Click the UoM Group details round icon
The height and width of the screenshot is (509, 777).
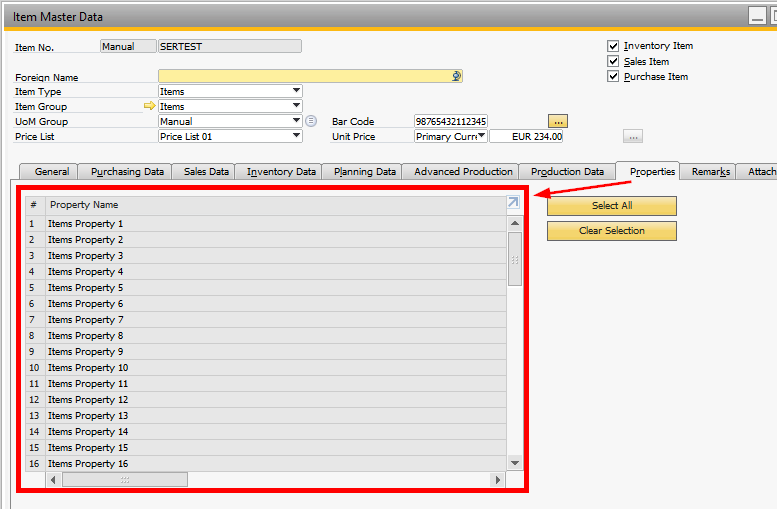311,121
